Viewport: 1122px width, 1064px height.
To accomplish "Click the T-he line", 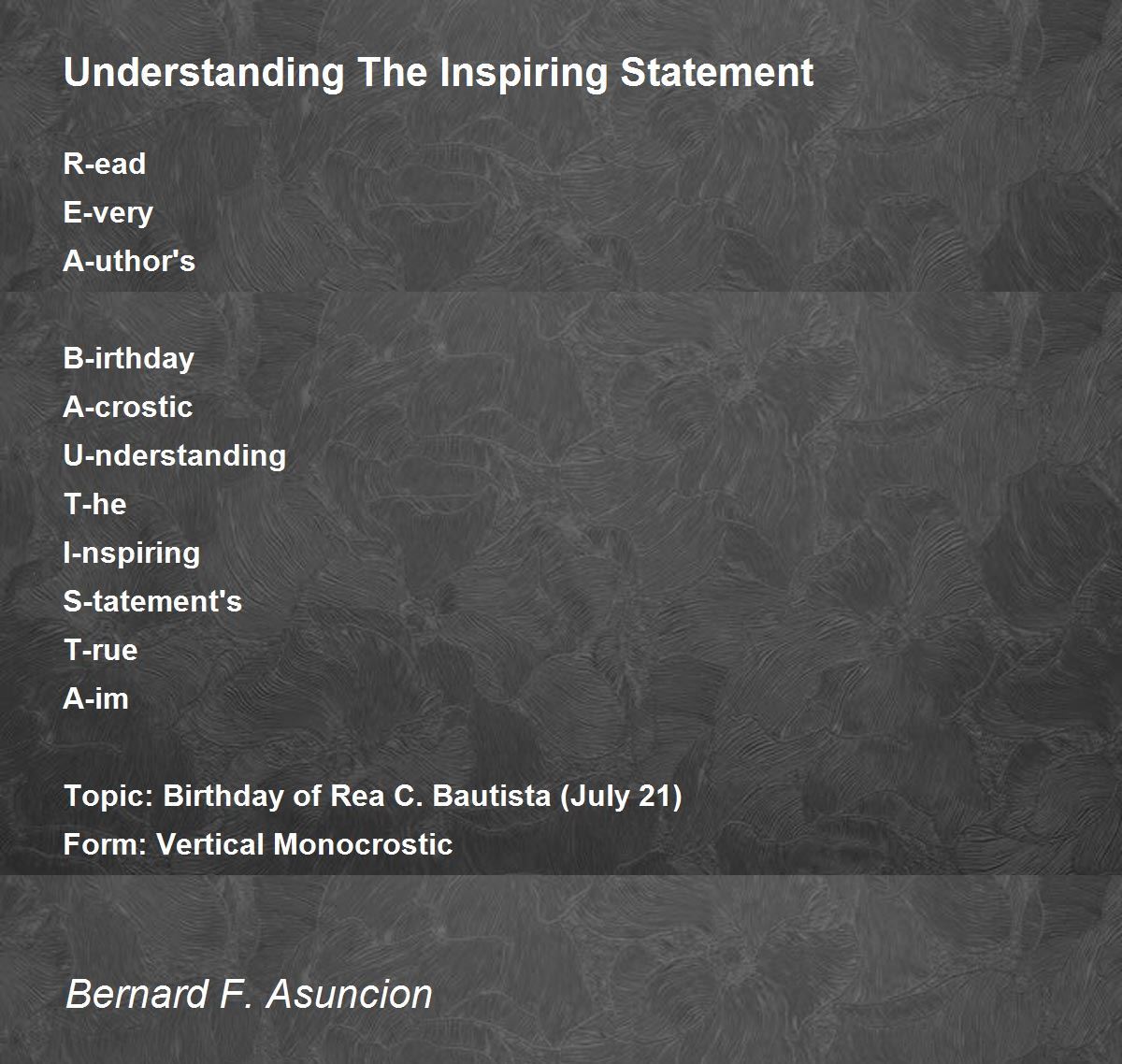I will (95, 504).
